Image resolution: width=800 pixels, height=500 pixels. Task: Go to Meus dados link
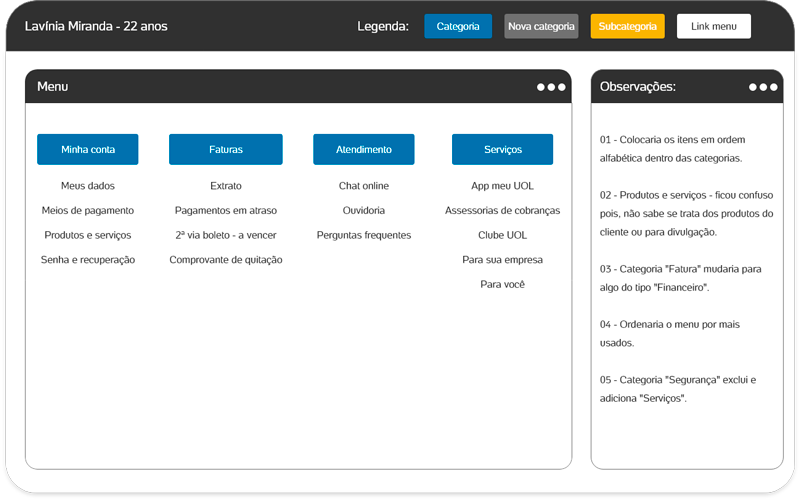88,186
